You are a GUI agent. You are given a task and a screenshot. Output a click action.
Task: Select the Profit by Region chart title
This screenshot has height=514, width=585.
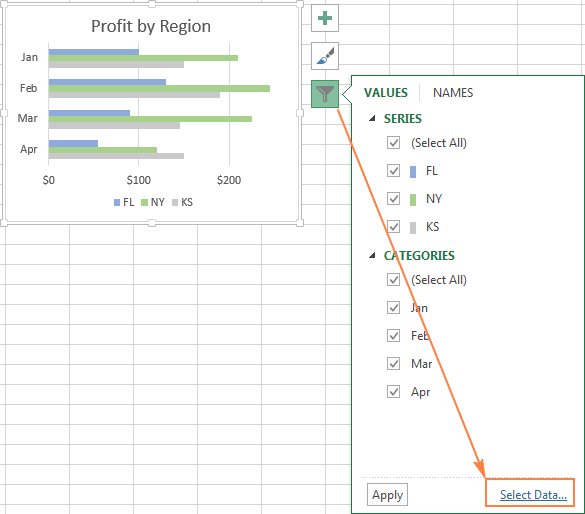(151, 26)
